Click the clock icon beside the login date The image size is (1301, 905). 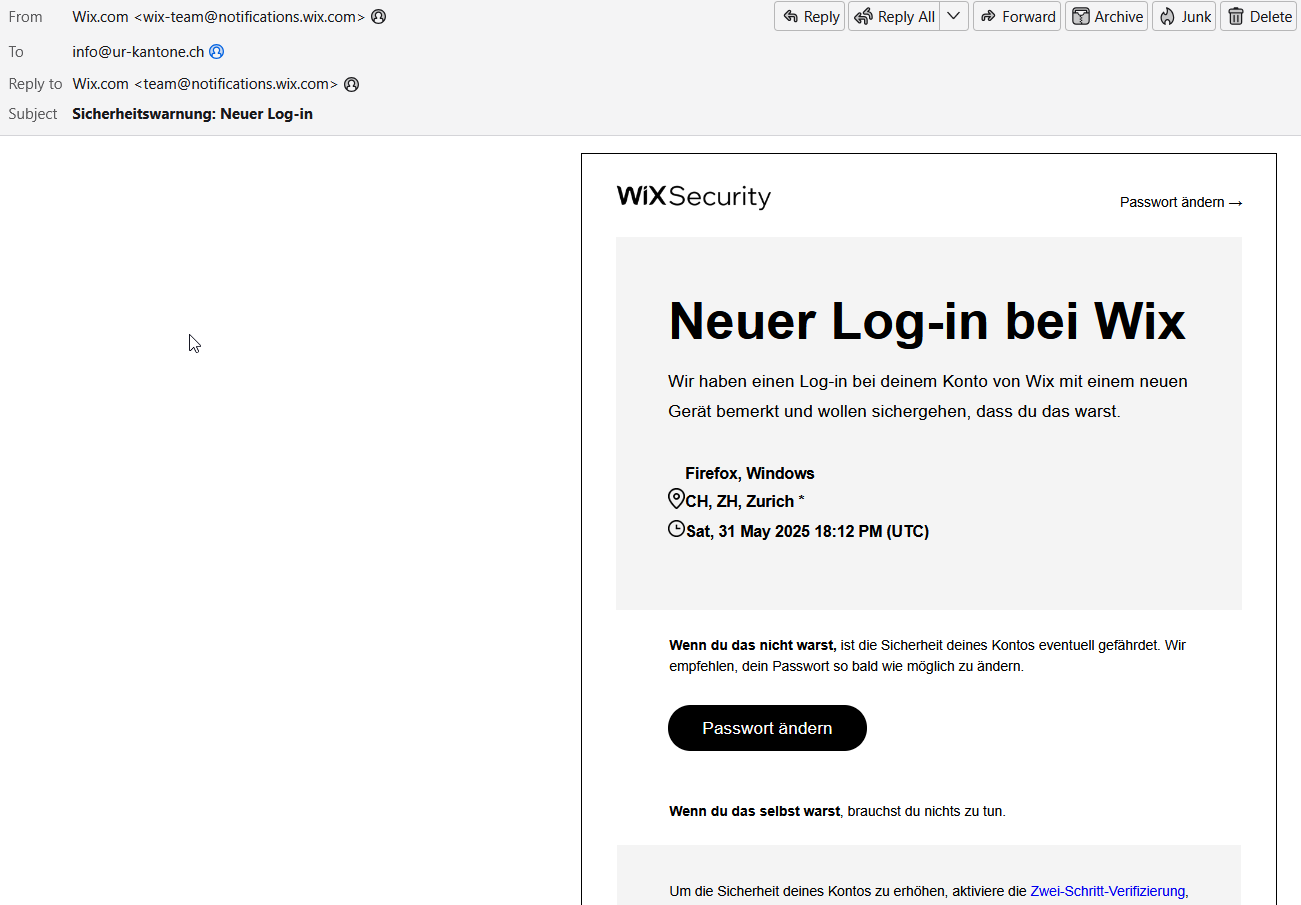tap(676, 529)
